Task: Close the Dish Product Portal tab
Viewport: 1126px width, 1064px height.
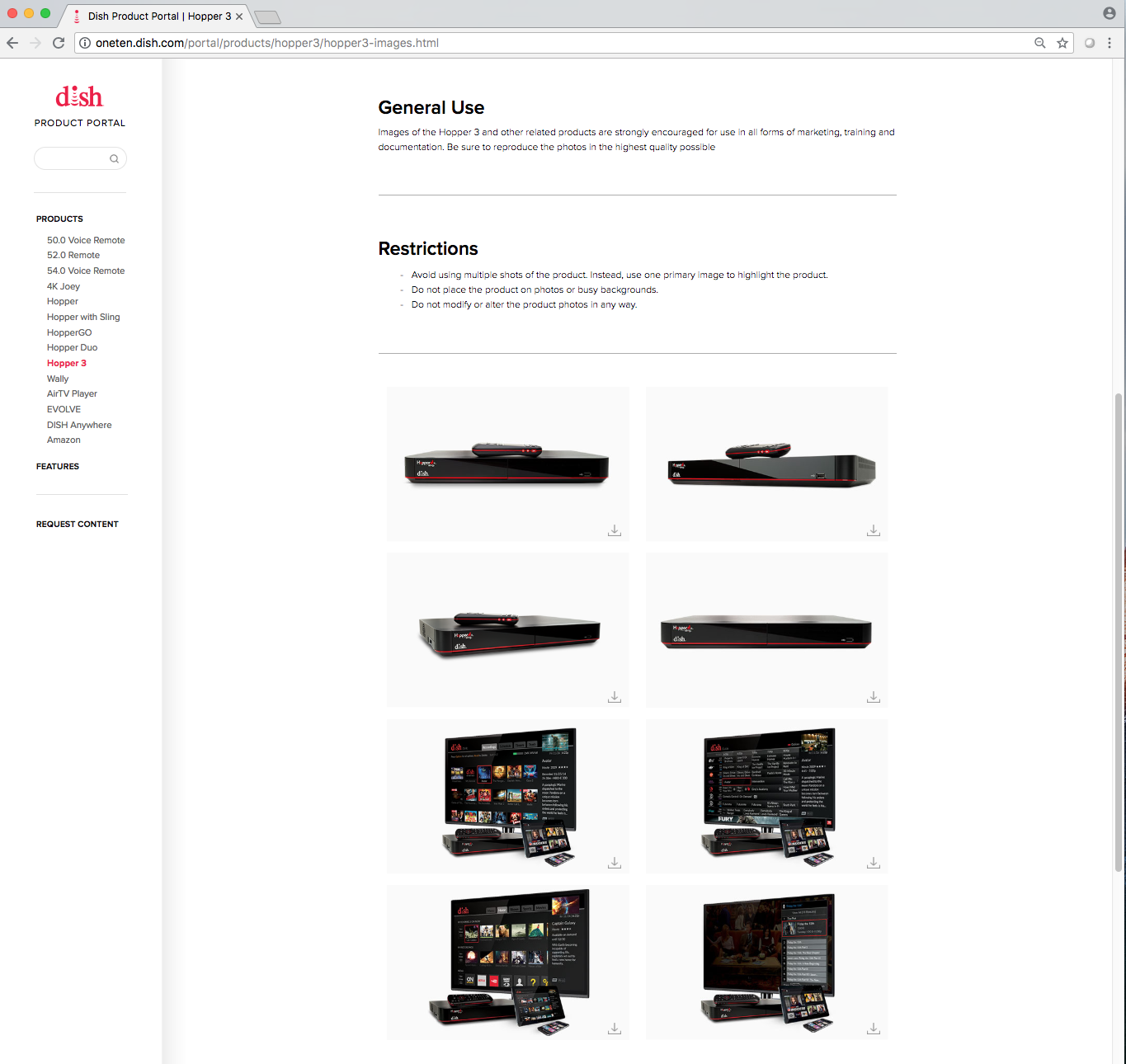Action: [x=239, y=16]
